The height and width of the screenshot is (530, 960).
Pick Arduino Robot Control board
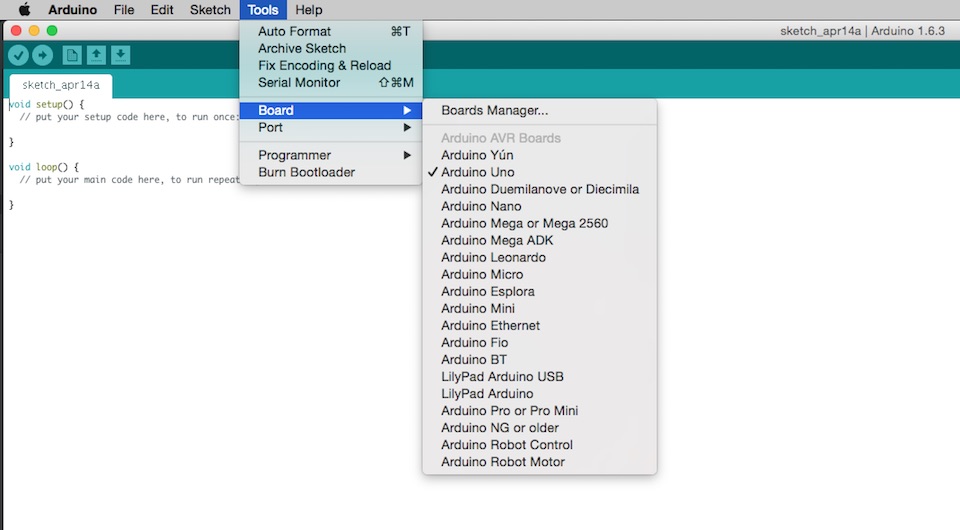539,446
